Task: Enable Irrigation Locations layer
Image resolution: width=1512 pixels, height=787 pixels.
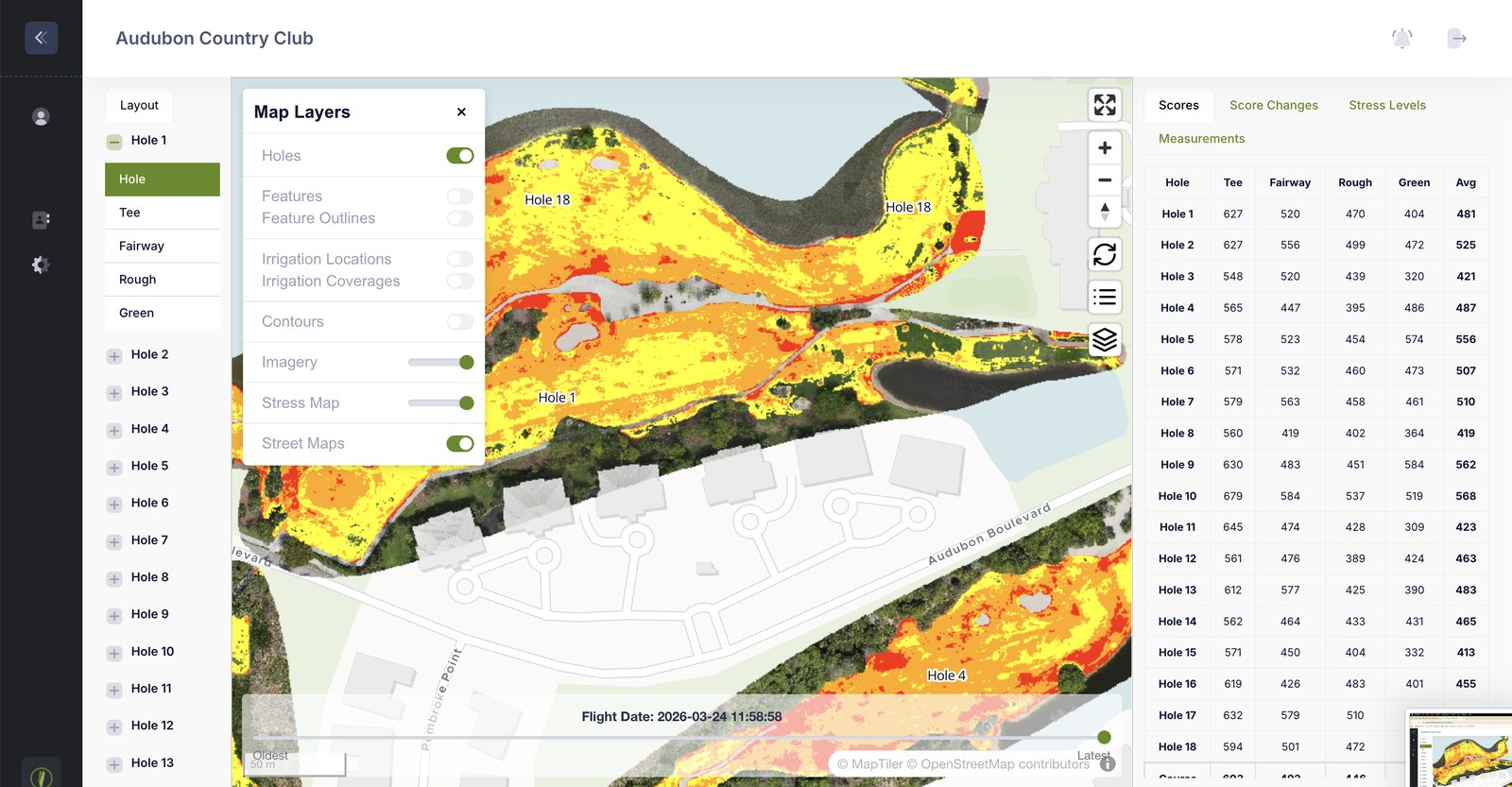Action: pyautogui.click(x=460, y=259)
